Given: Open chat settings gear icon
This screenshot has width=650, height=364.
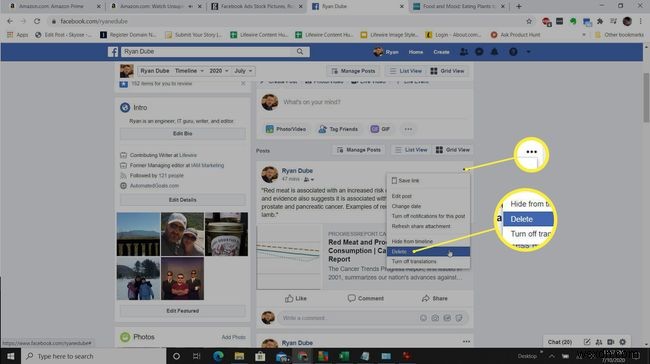Looking at the screenshot, I should coord(623,342).
